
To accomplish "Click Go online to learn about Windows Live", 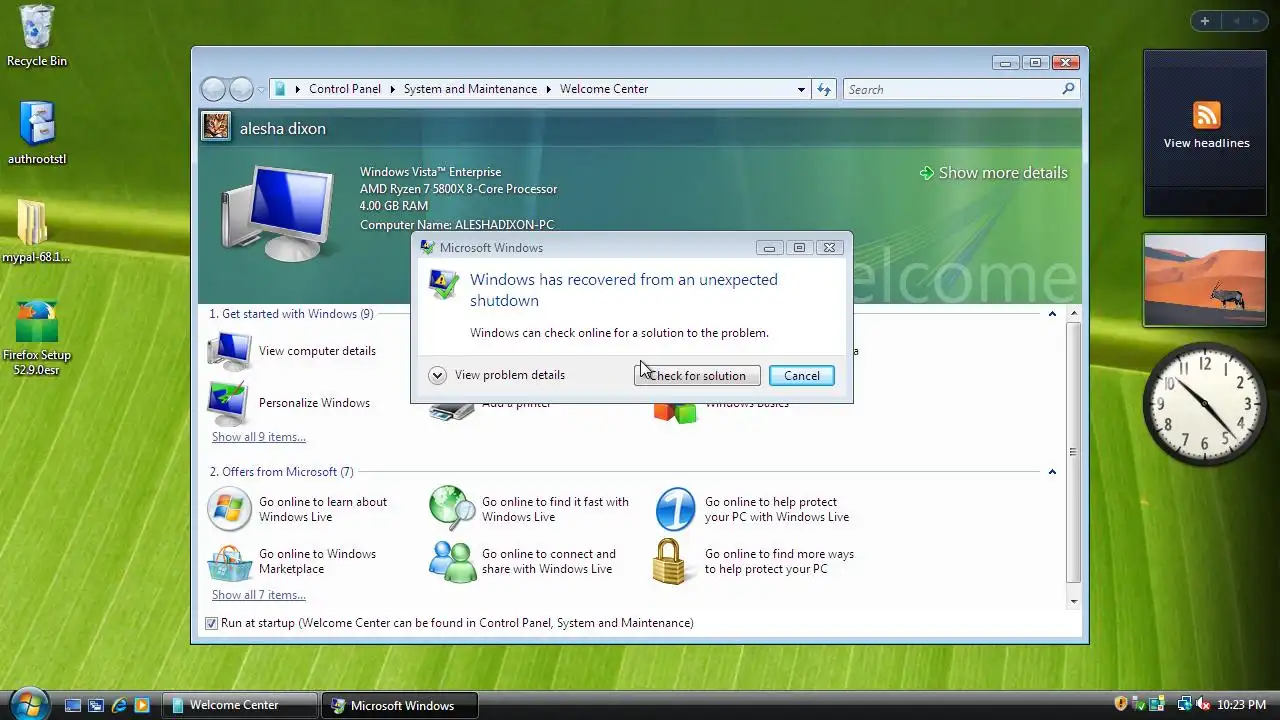I will tap(323, 509).
